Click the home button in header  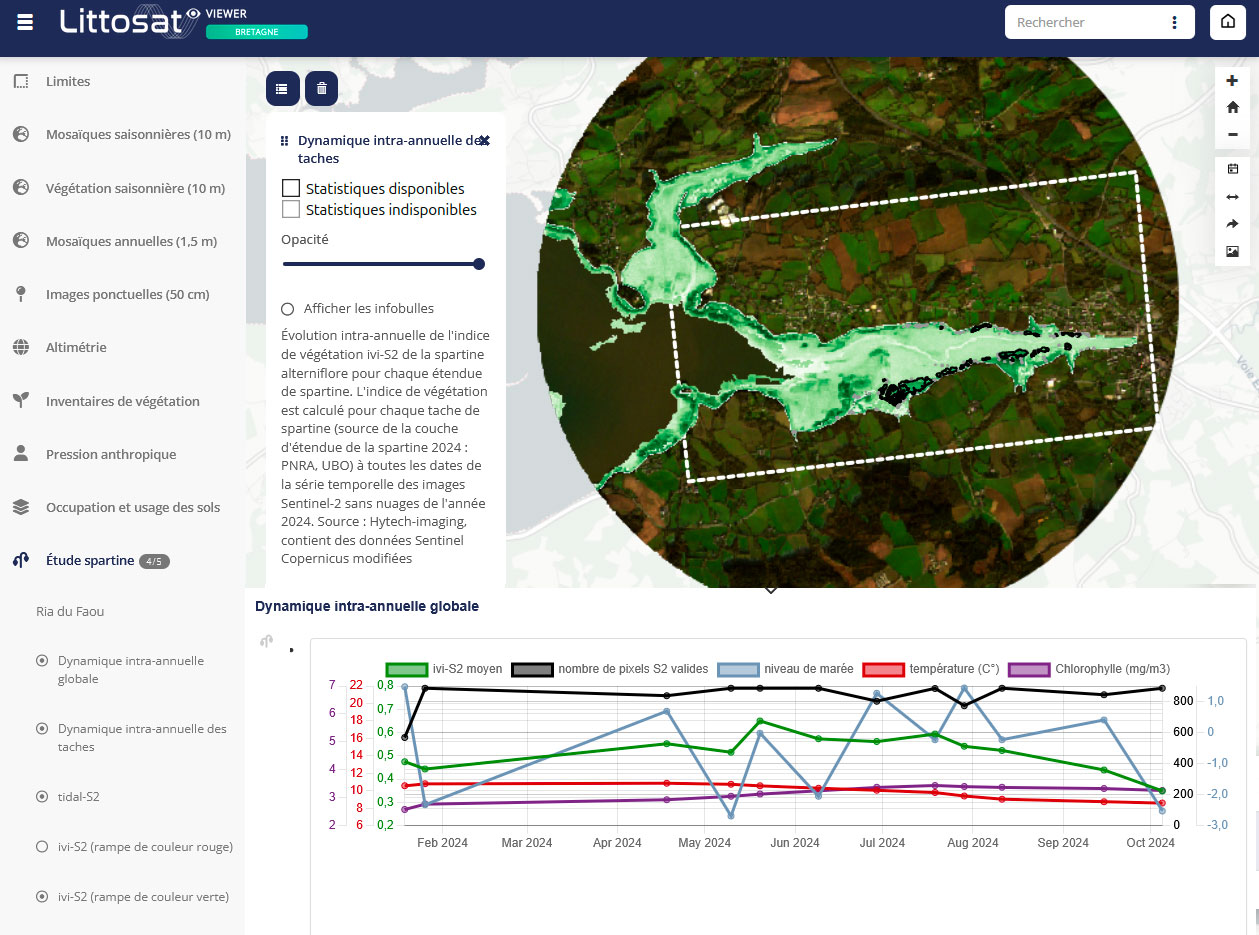[x=1227, y=22]
